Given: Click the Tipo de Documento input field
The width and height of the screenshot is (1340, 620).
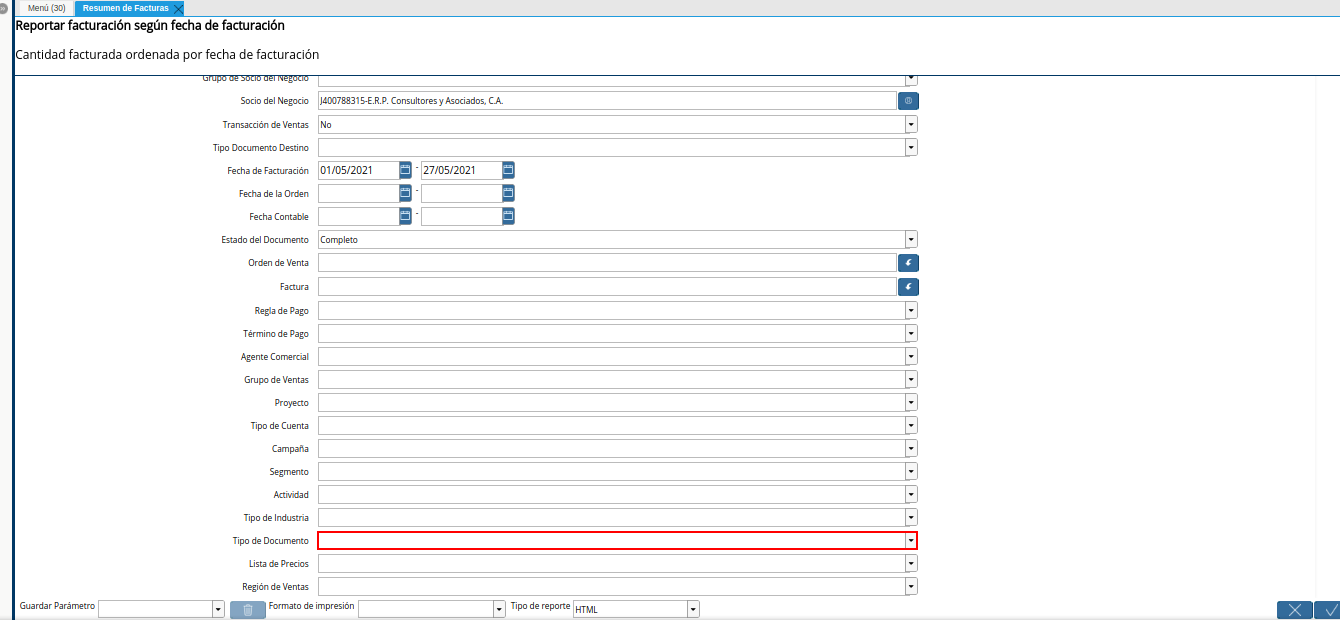Looking at the screenshot, I should [x=610, y=541].
